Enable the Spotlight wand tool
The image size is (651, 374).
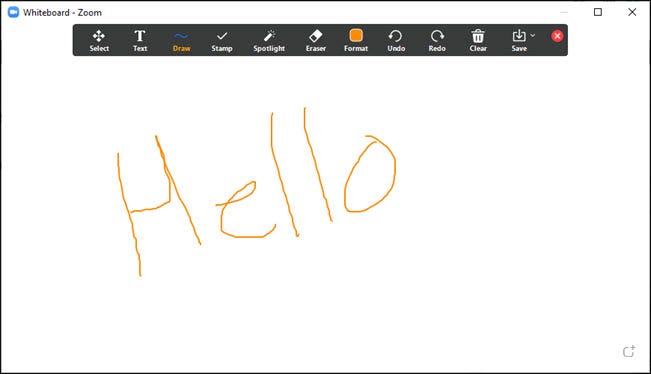269,41
